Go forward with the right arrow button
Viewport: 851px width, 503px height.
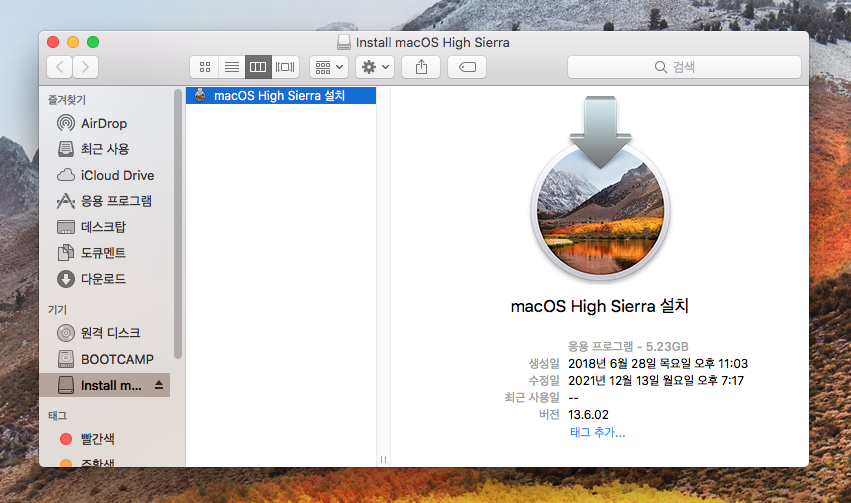click(86, 67)
